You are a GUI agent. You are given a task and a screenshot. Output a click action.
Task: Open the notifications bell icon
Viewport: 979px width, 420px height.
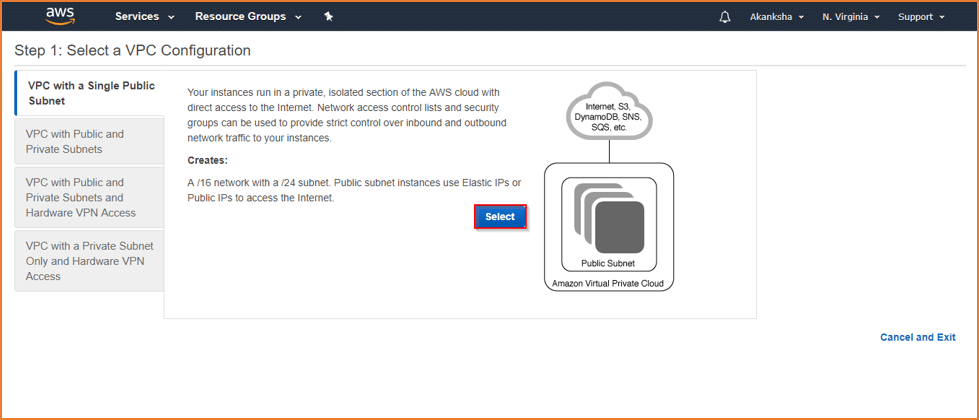coord(725,17)
